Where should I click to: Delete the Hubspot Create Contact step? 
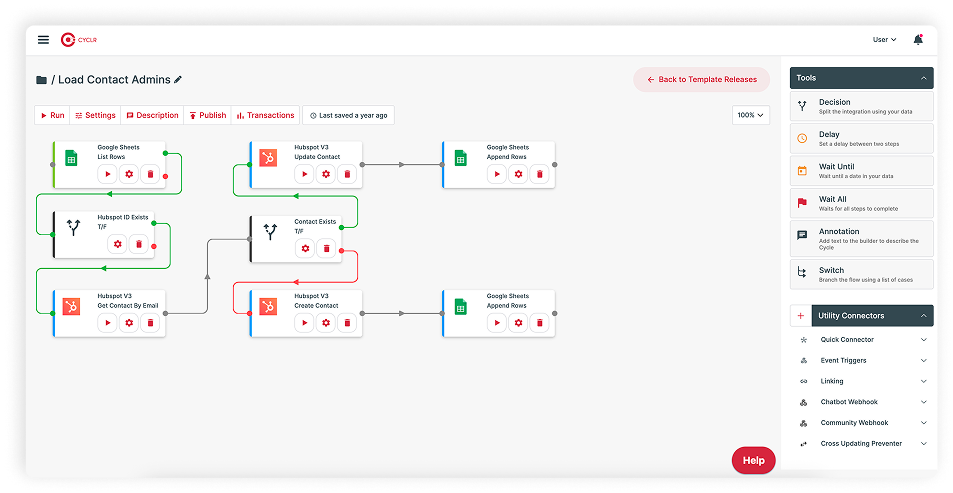347,322
